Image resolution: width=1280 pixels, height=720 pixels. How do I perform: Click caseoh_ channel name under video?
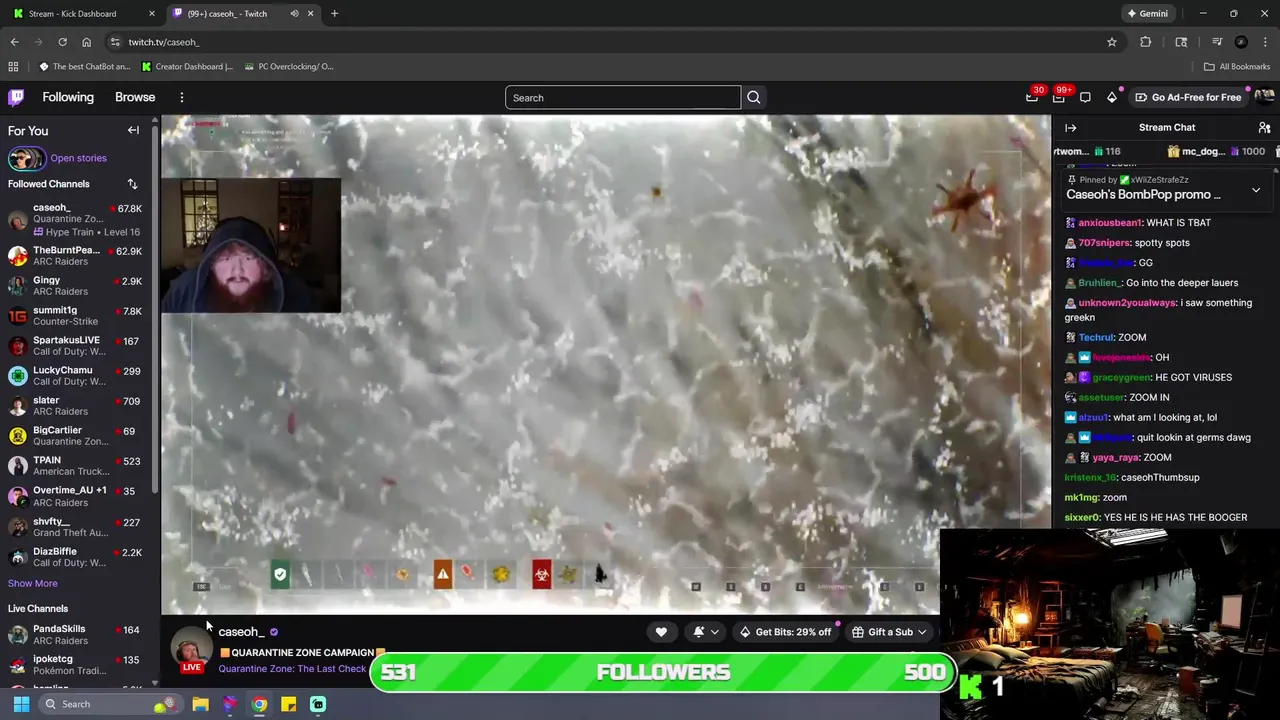point(241,632)
